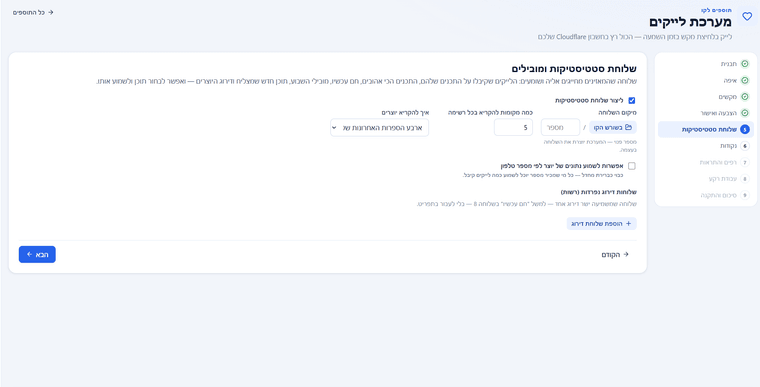Screen dimensions: 760x387
Task: Click the green checkmark of step הצבעה ואישור
Action: (745, 113)
